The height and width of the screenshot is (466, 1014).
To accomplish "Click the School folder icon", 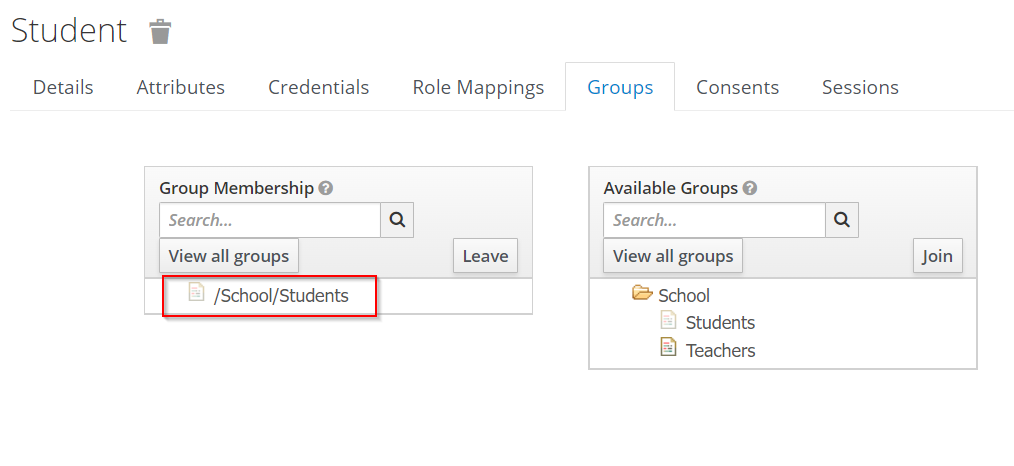I will click(642, 294).
